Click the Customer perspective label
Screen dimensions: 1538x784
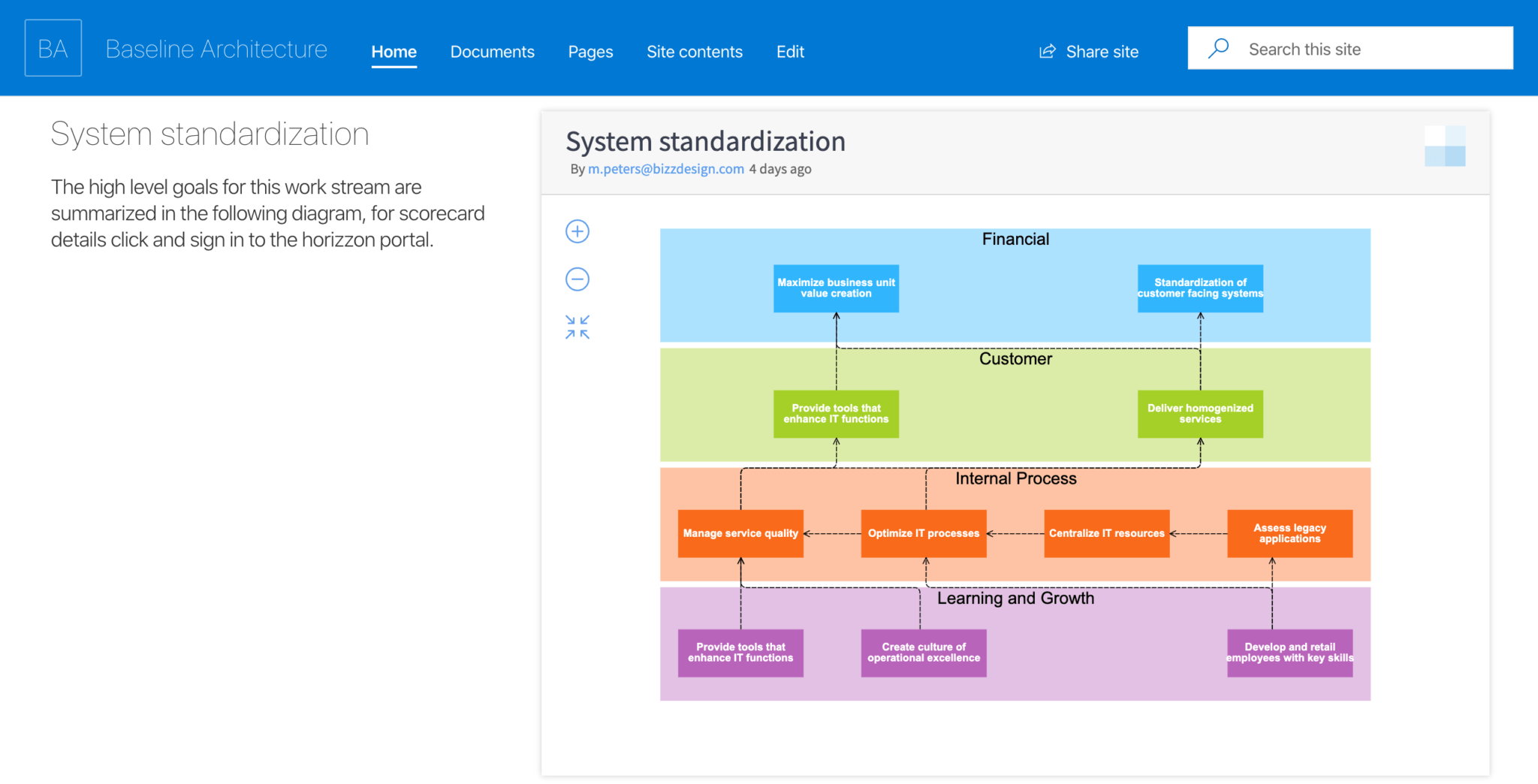[x=1015, y=359]
